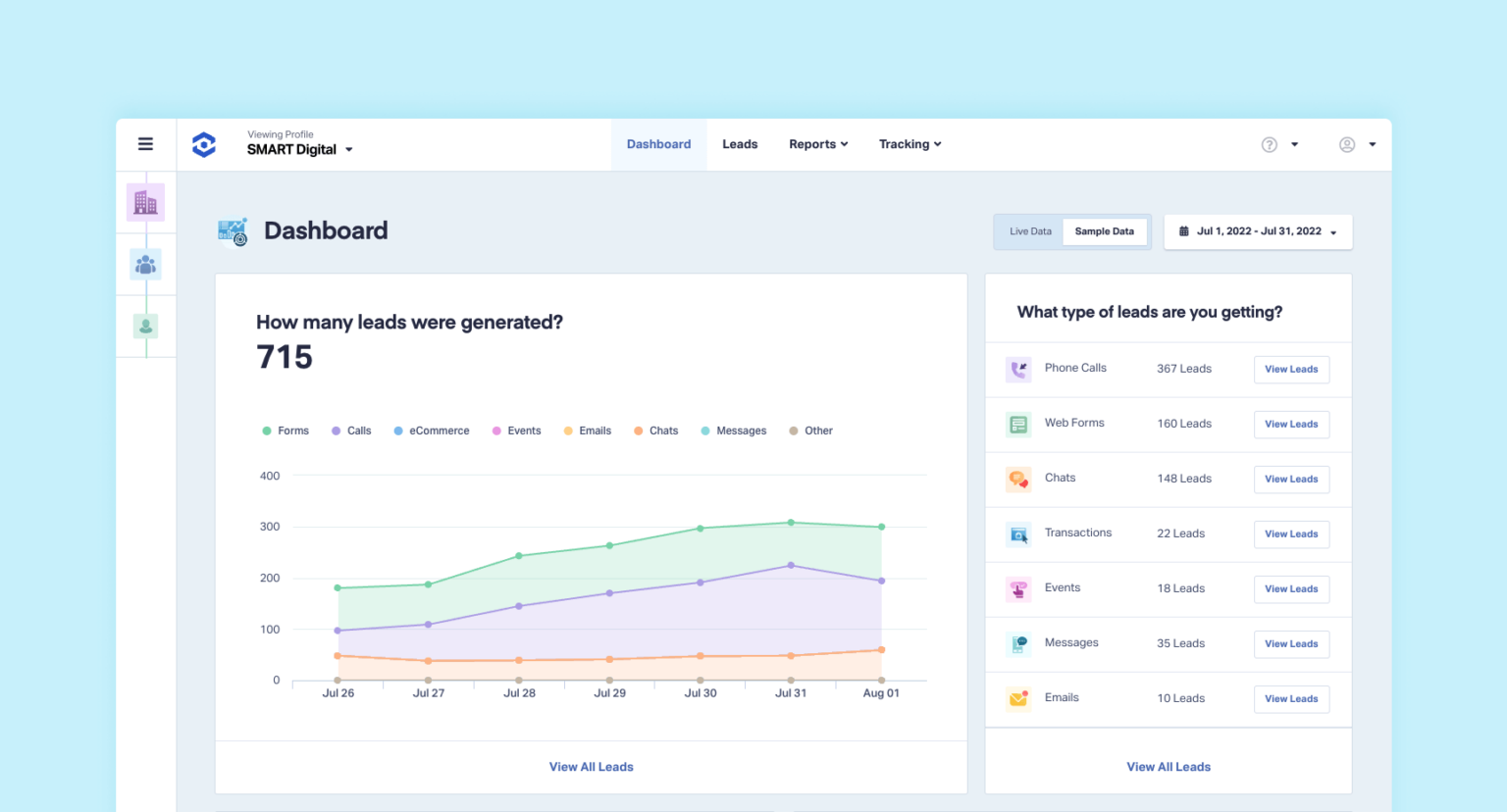Image resolution: width=1507 pixels, height=812 pixels.
Task: Switch to the Leads tab
Action: tap(740, 143)
